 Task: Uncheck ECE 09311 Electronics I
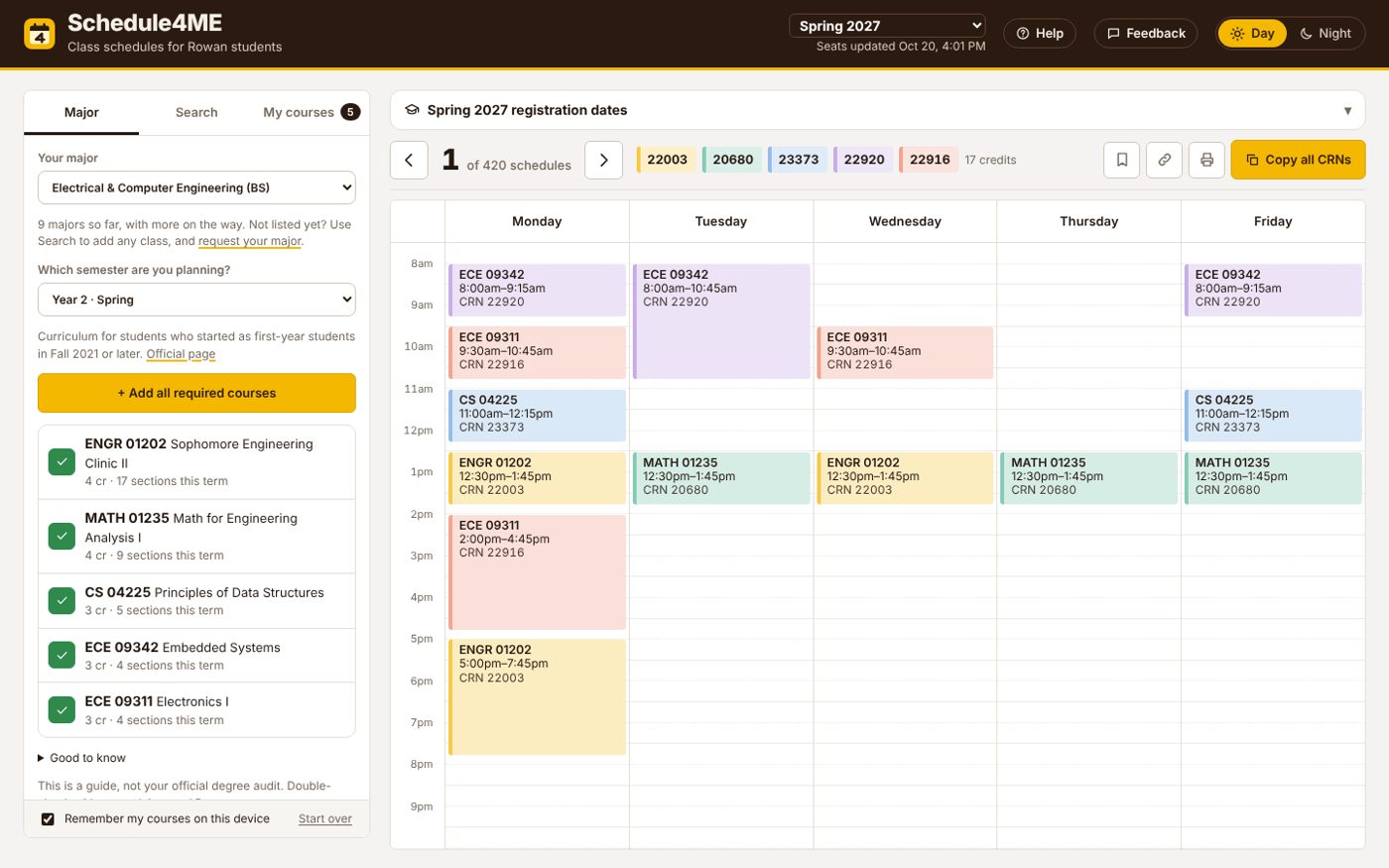pyautogui.click(x=62, y=710)
